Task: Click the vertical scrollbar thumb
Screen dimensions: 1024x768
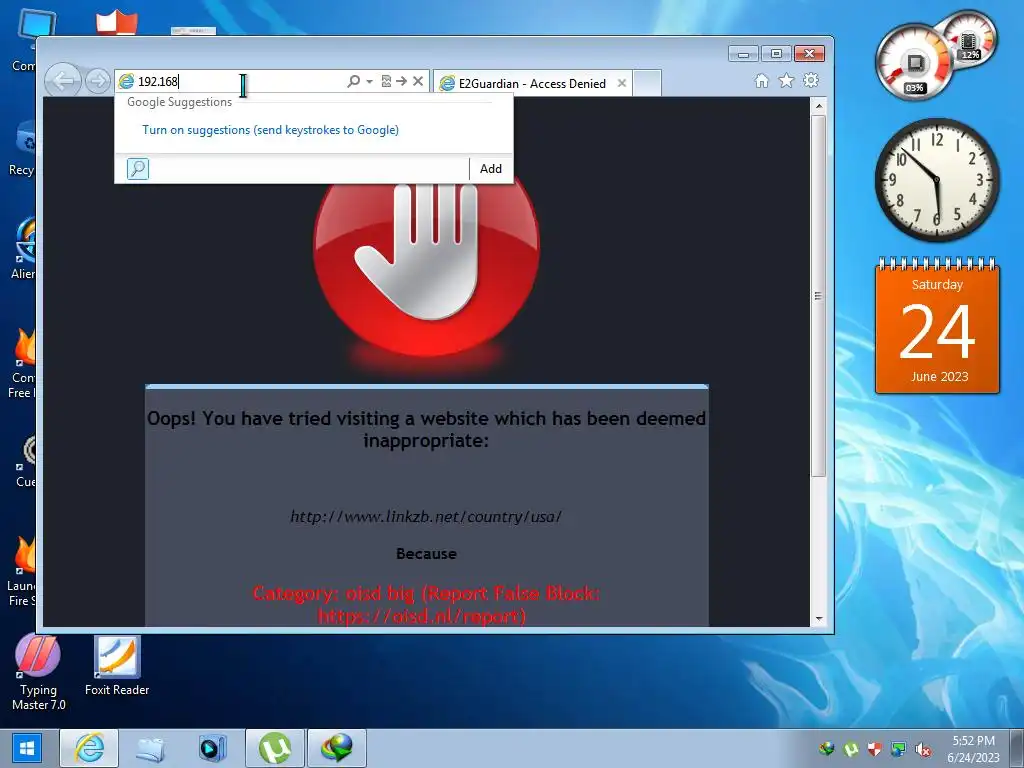Action: pyautogui.click(x=819, y=296)
